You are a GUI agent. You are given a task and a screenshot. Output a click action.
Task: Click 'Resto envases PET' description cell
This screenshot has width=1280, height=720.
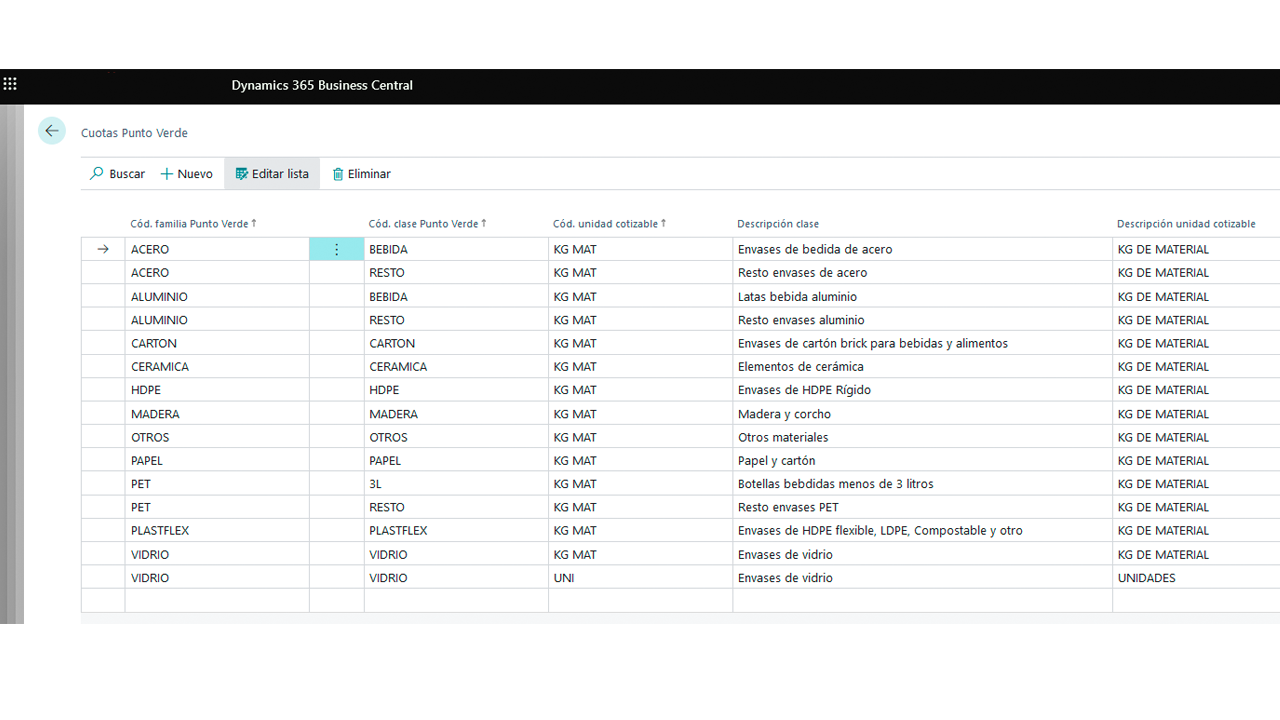[922, 507]
